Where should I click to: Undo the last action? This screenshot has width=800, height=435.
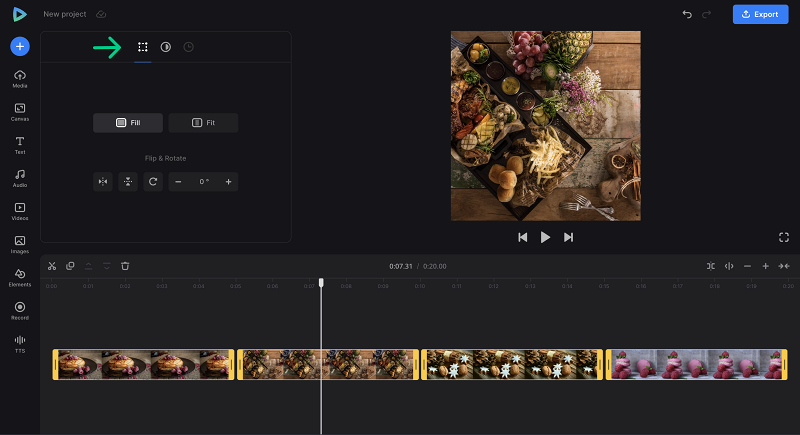[x=687, y=14]
